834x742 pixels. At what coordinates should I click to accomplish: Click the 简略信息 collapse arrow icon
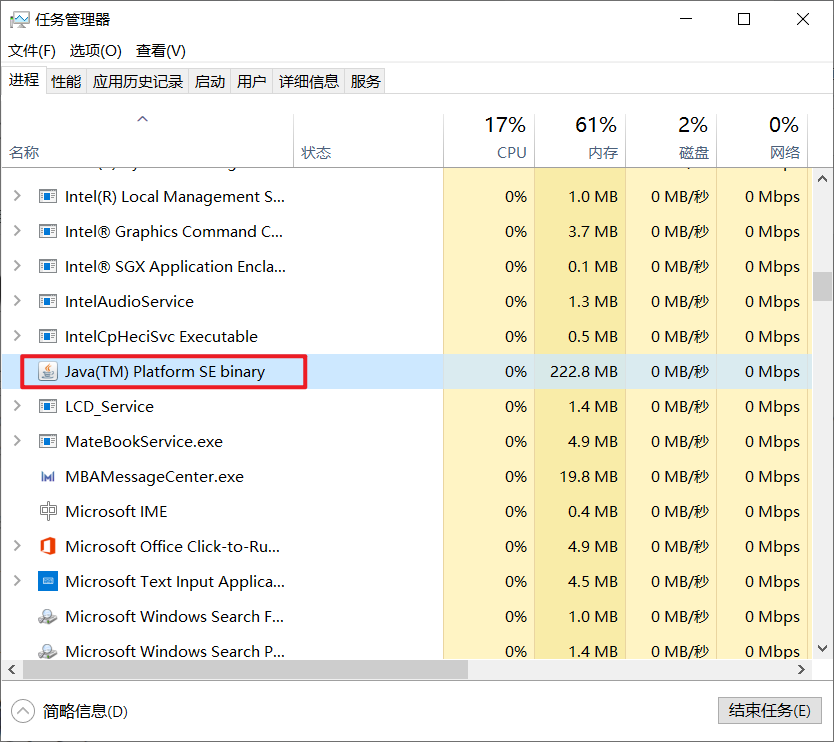pyautogui.click(x=22, y=711)
